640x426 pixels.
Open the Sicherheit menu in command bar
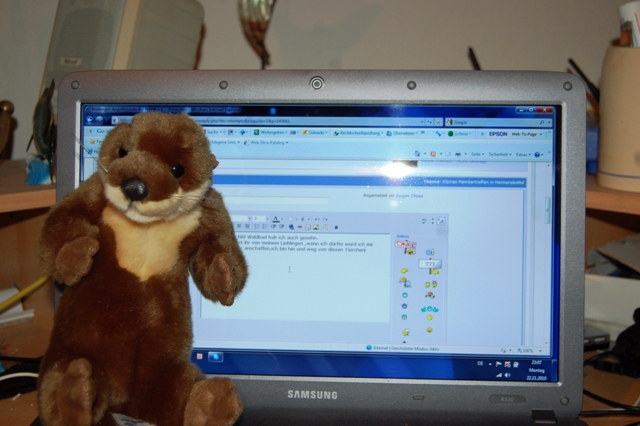click(498, 154)
